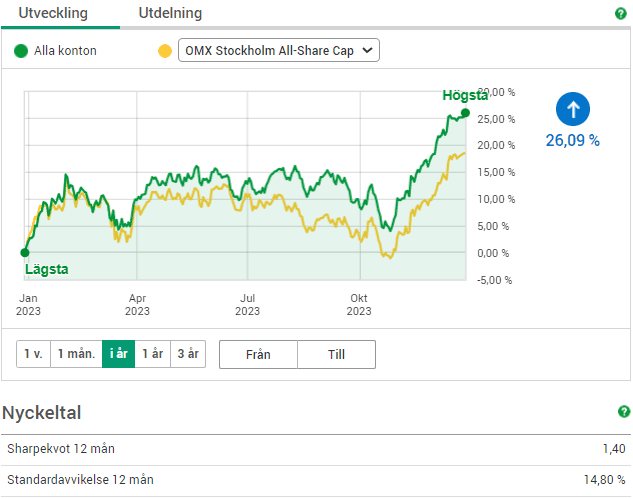633x499 pixels.
Task: Click the blue upward arrow performance icon
Action: point(573,109)
